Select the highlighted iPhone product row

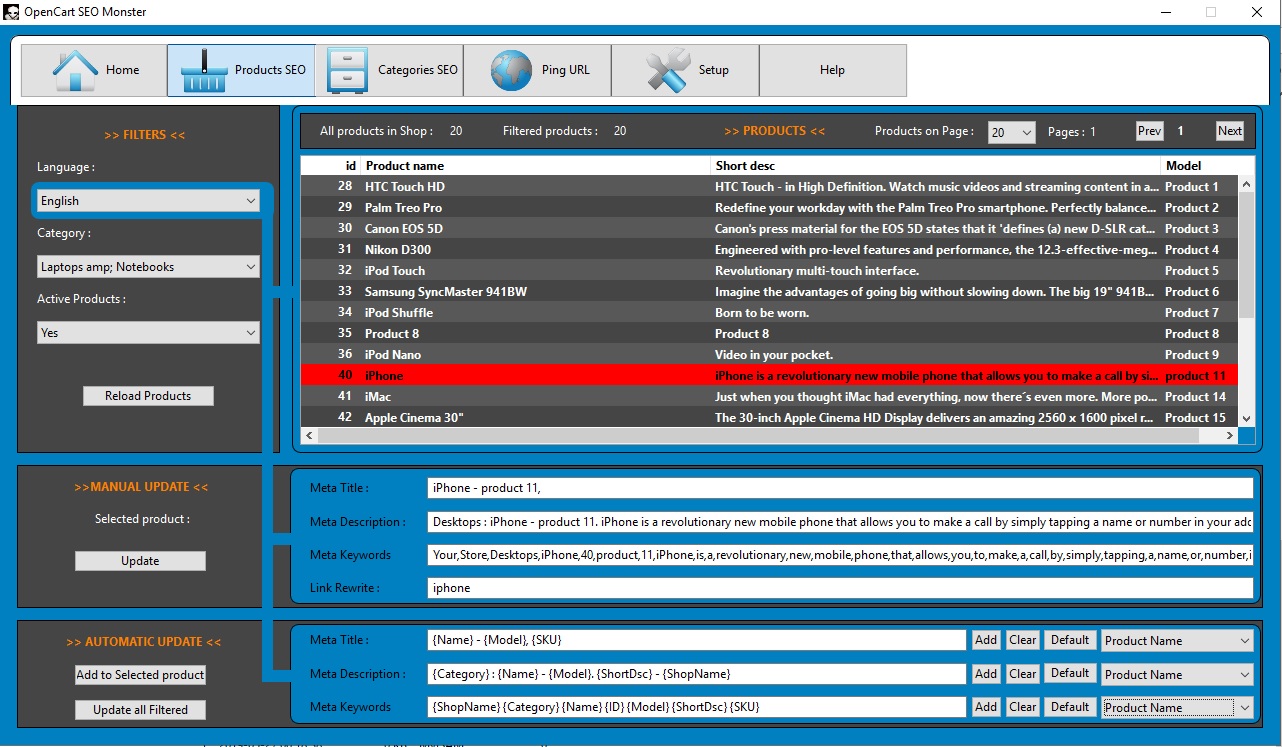tap(769, 376)
